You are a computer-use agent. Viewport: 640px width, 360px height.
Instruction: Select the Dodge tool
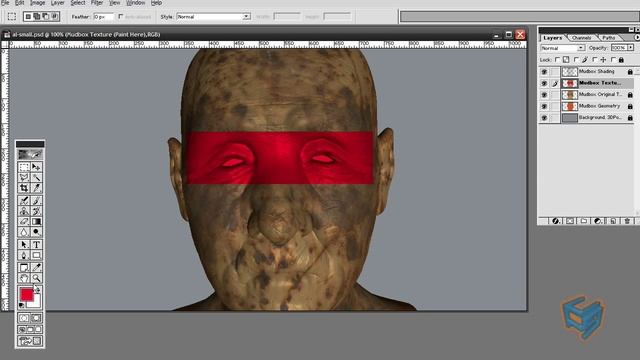36,232
